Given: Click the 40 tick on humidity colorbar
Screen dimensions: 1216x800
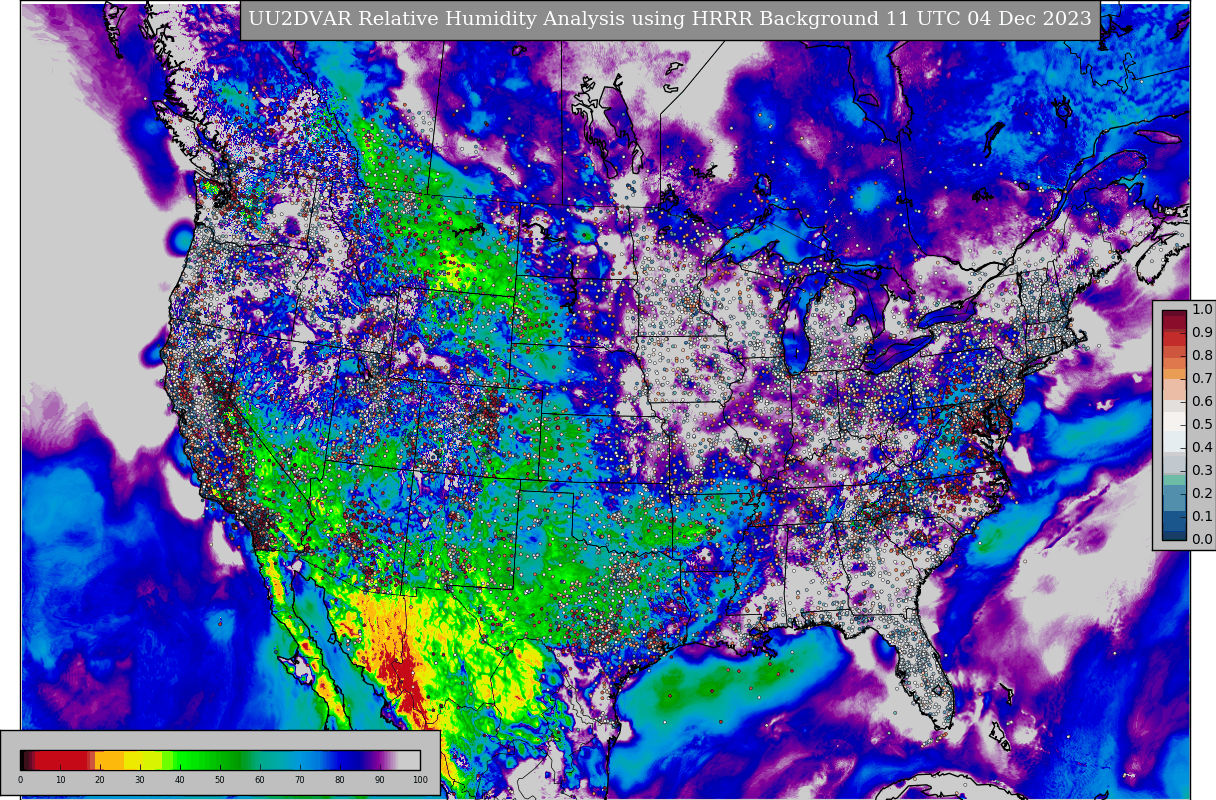Looking at the screenshot, I should tap(180, 780).
